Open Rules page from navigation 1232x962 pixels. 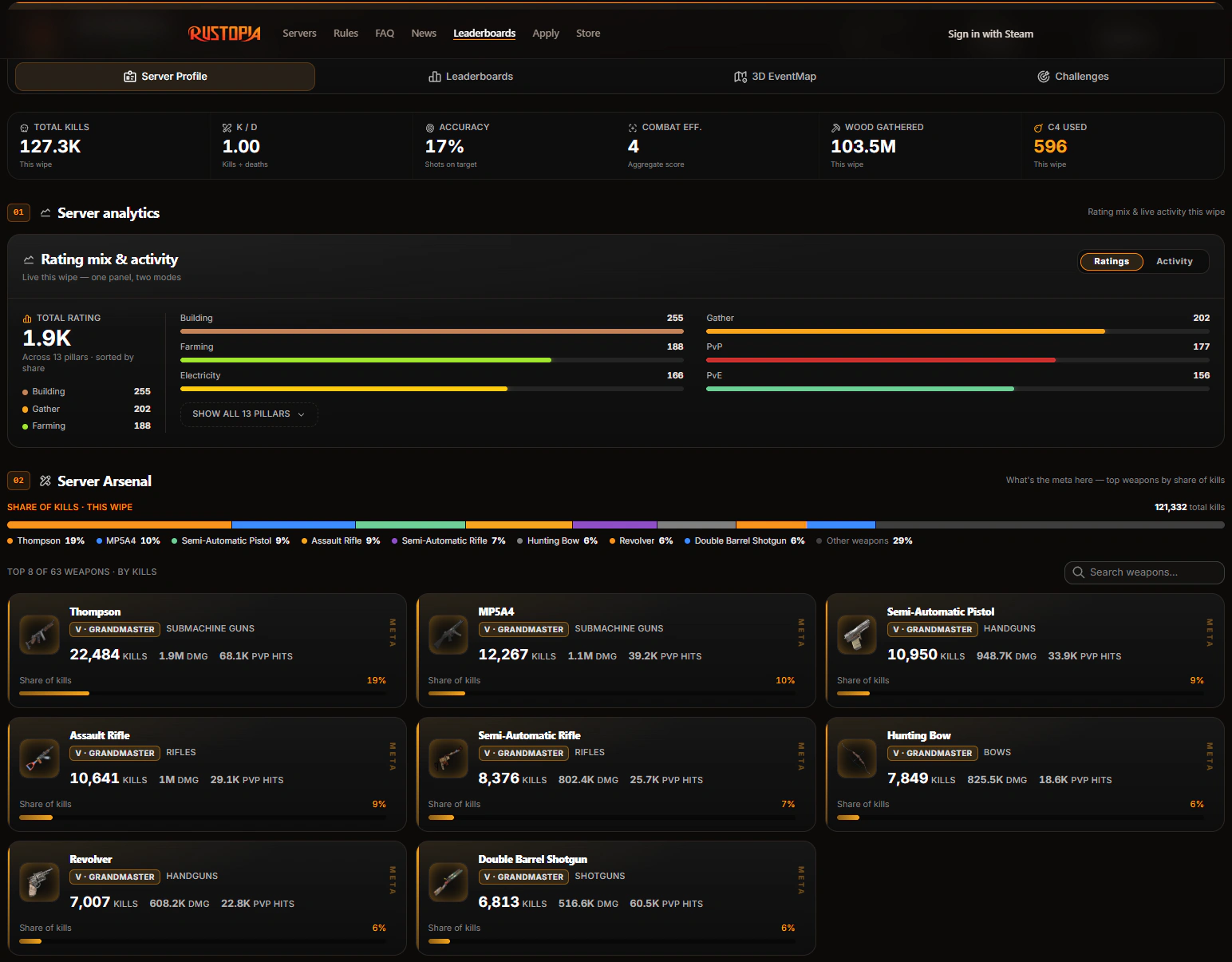click(346, 34)
